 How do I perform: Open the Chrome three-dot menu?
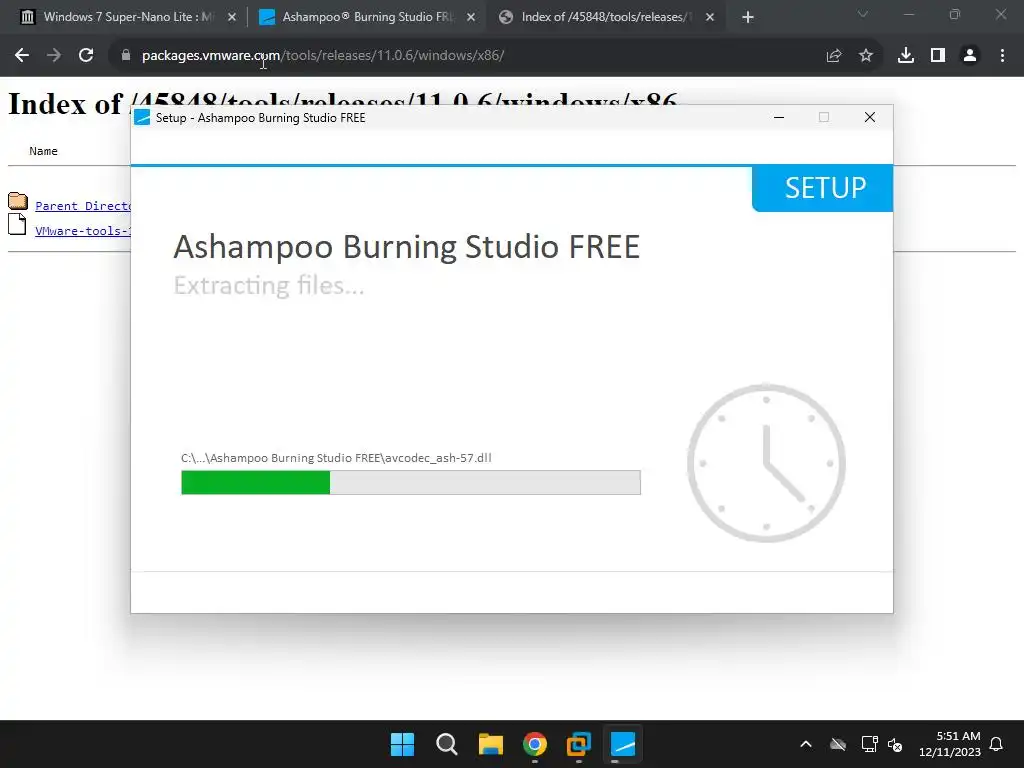click(x=1002, y=56)
